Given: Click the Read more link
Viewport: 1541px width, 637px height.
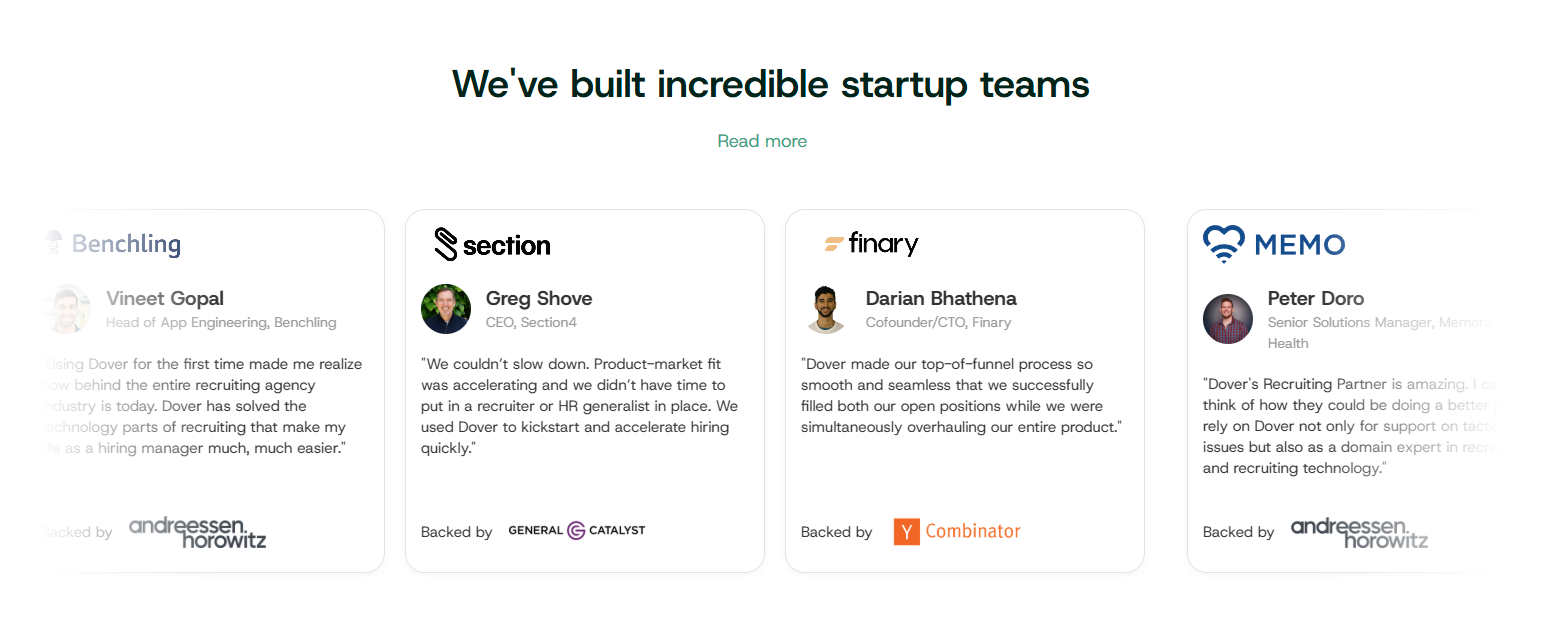Looking at the screenshot, I should tap(762, 141).
